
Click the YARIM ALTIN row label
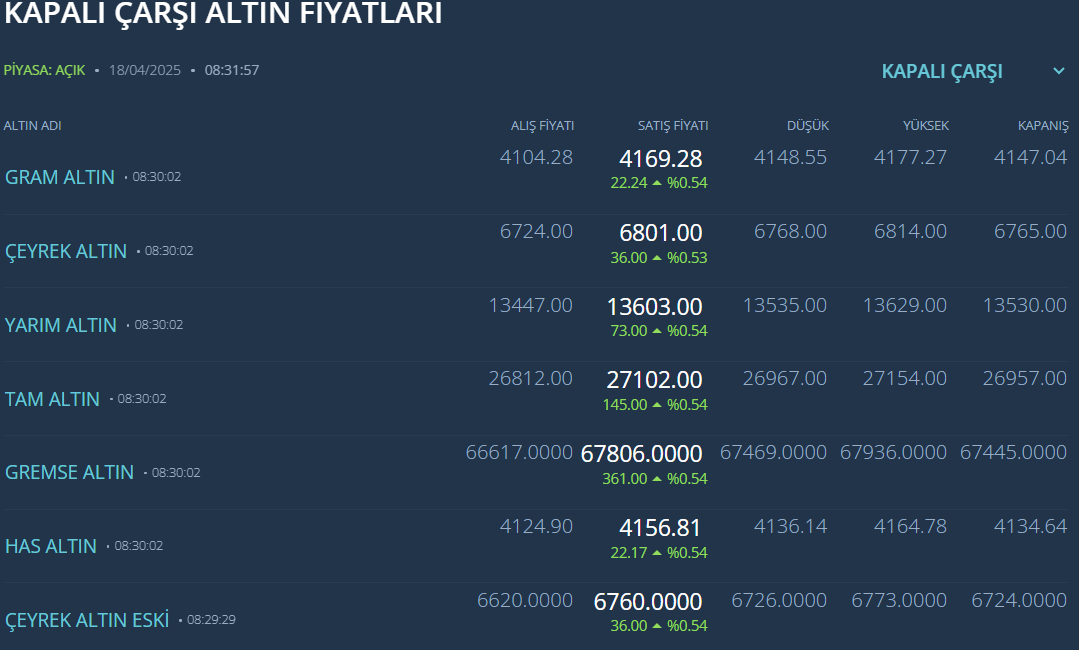(x=61, y=325)
